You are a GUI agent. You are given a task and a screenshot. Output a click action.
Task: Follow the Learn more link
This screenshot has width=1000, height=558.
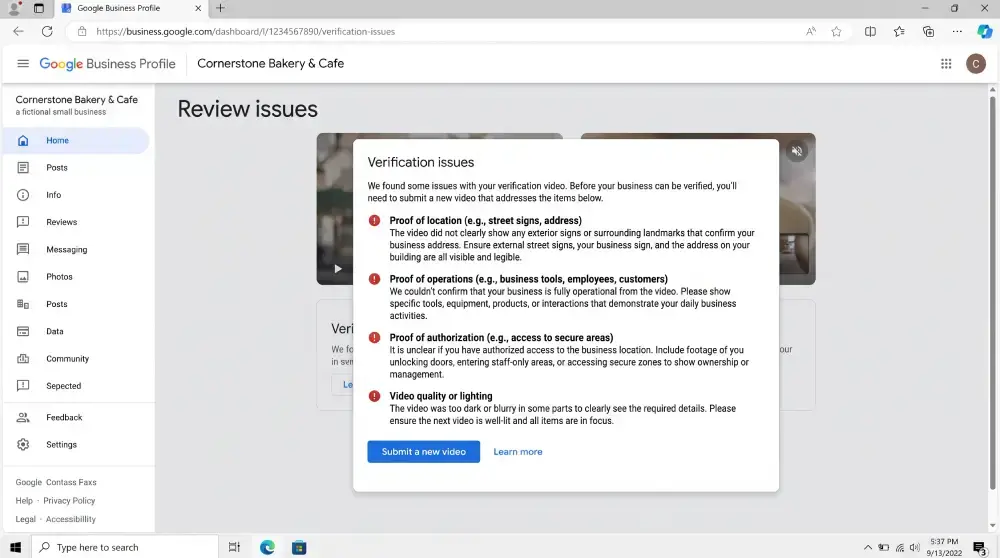(517, 452)
